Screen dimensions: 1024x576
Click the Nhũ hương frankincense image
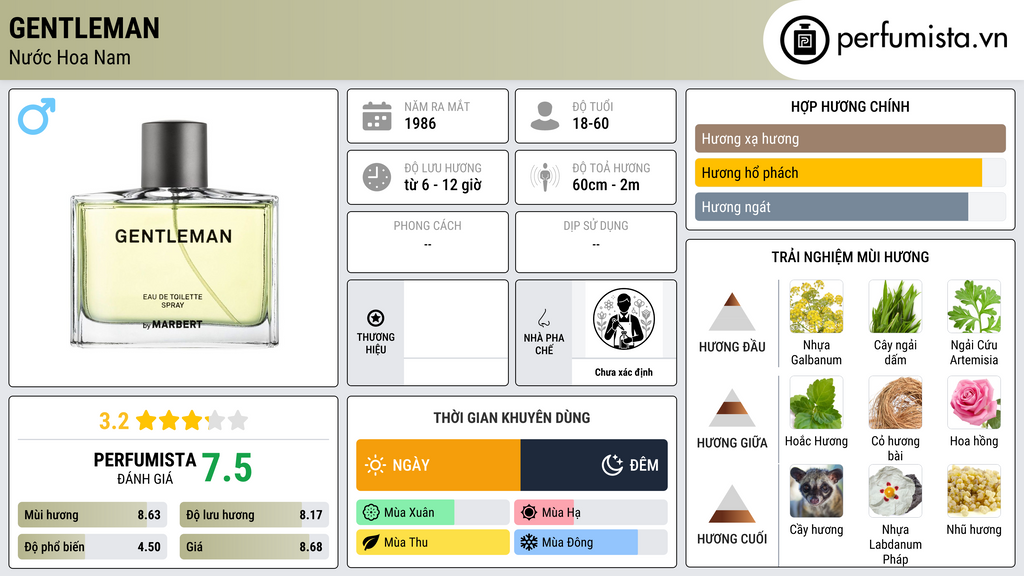point(974,491)
